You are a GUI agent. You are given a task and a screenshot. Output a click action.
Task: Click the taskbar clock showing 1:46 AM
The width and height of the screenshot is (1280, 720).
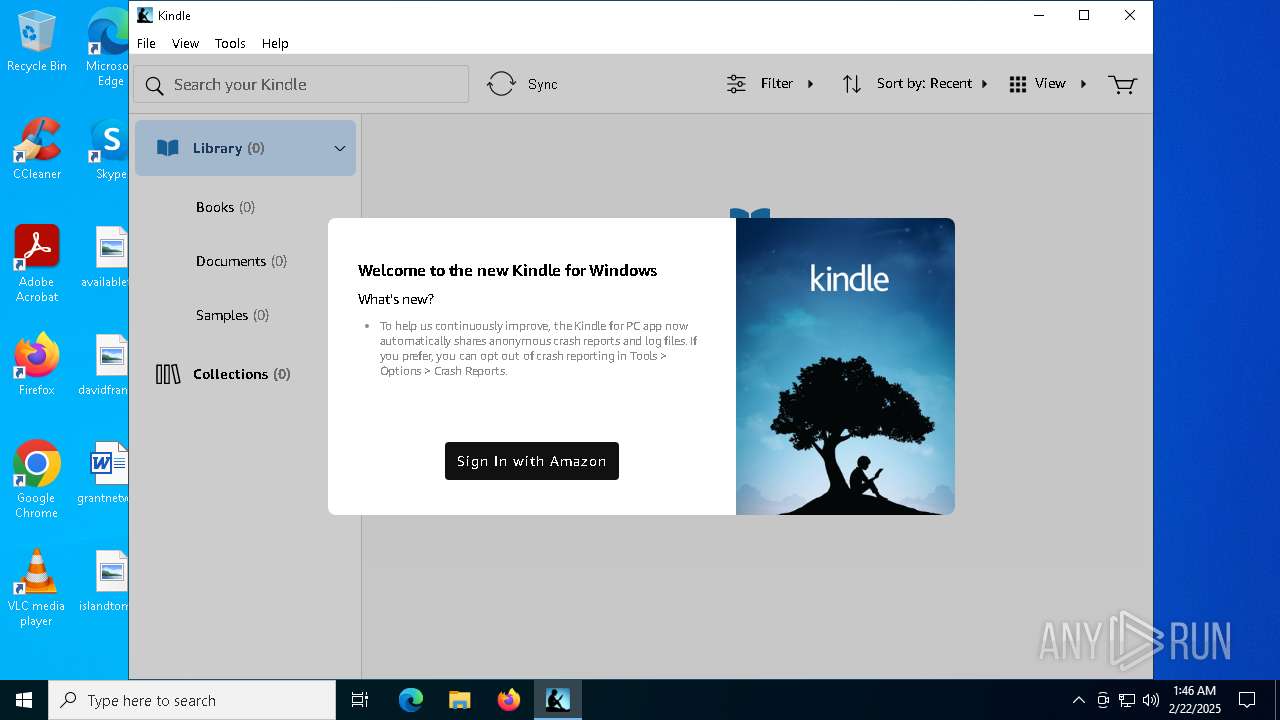tap(1194, 700)
